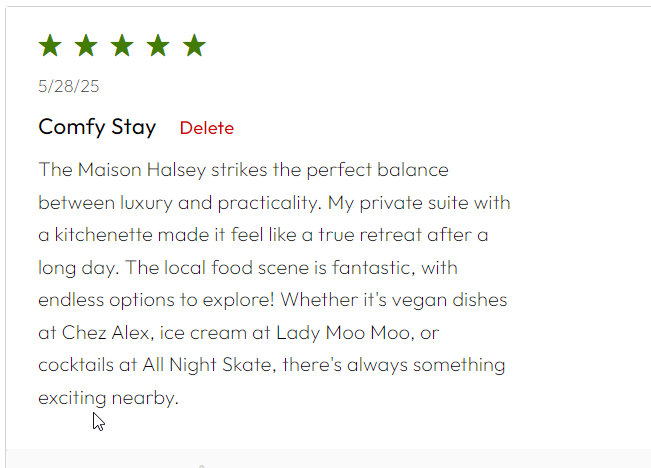The image size is (651, 468).
Task: Click the phrase perfect balance
Action: tap(377, 170)
